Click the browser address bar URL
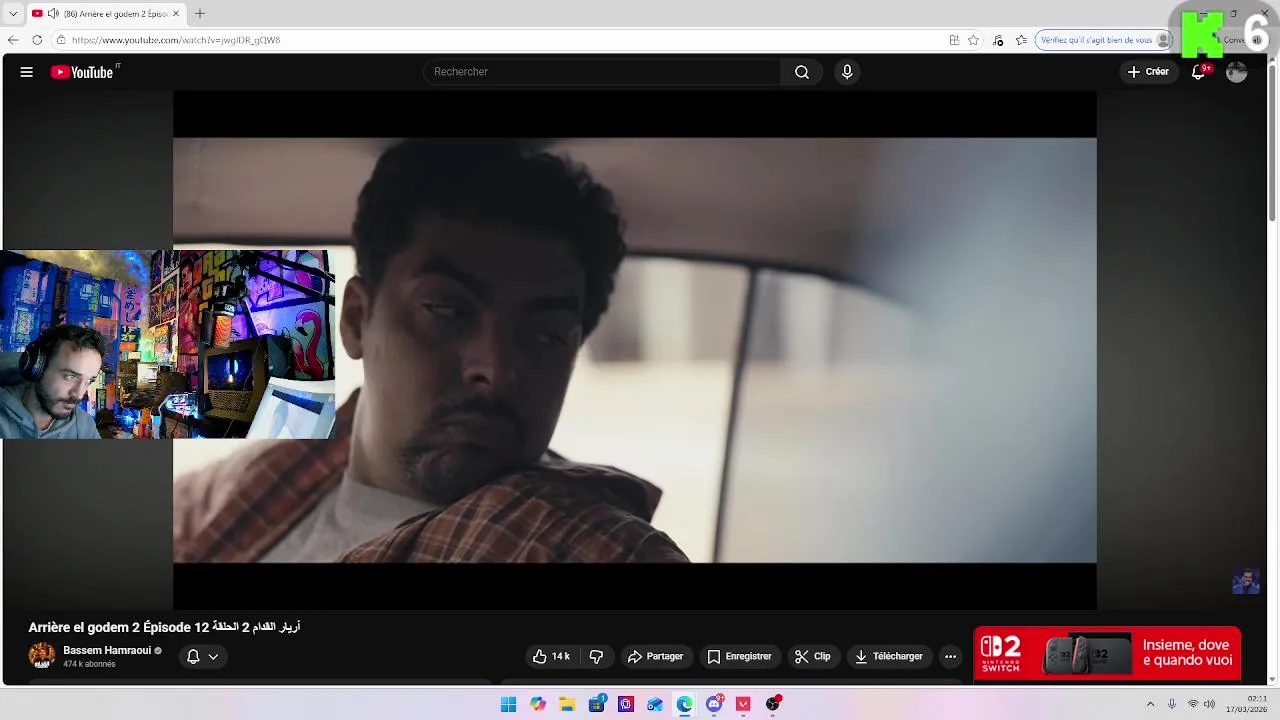The width and height of the screenshot is (1280, 720). [x=176, y=40]
